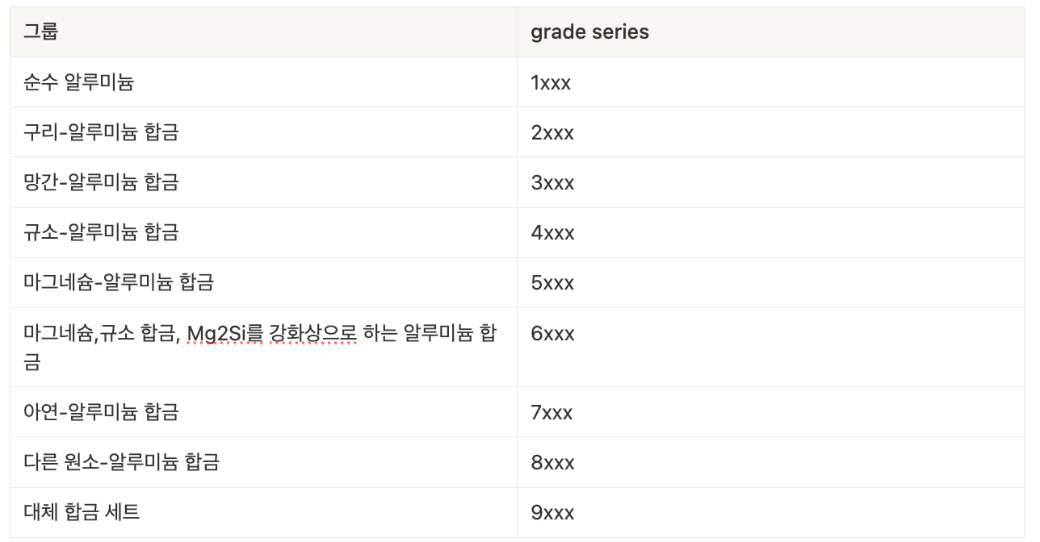Image resolution: width=1040 pixels, height=542 pixels.
Task: Click the grade series column header
Action: [771, 31]
